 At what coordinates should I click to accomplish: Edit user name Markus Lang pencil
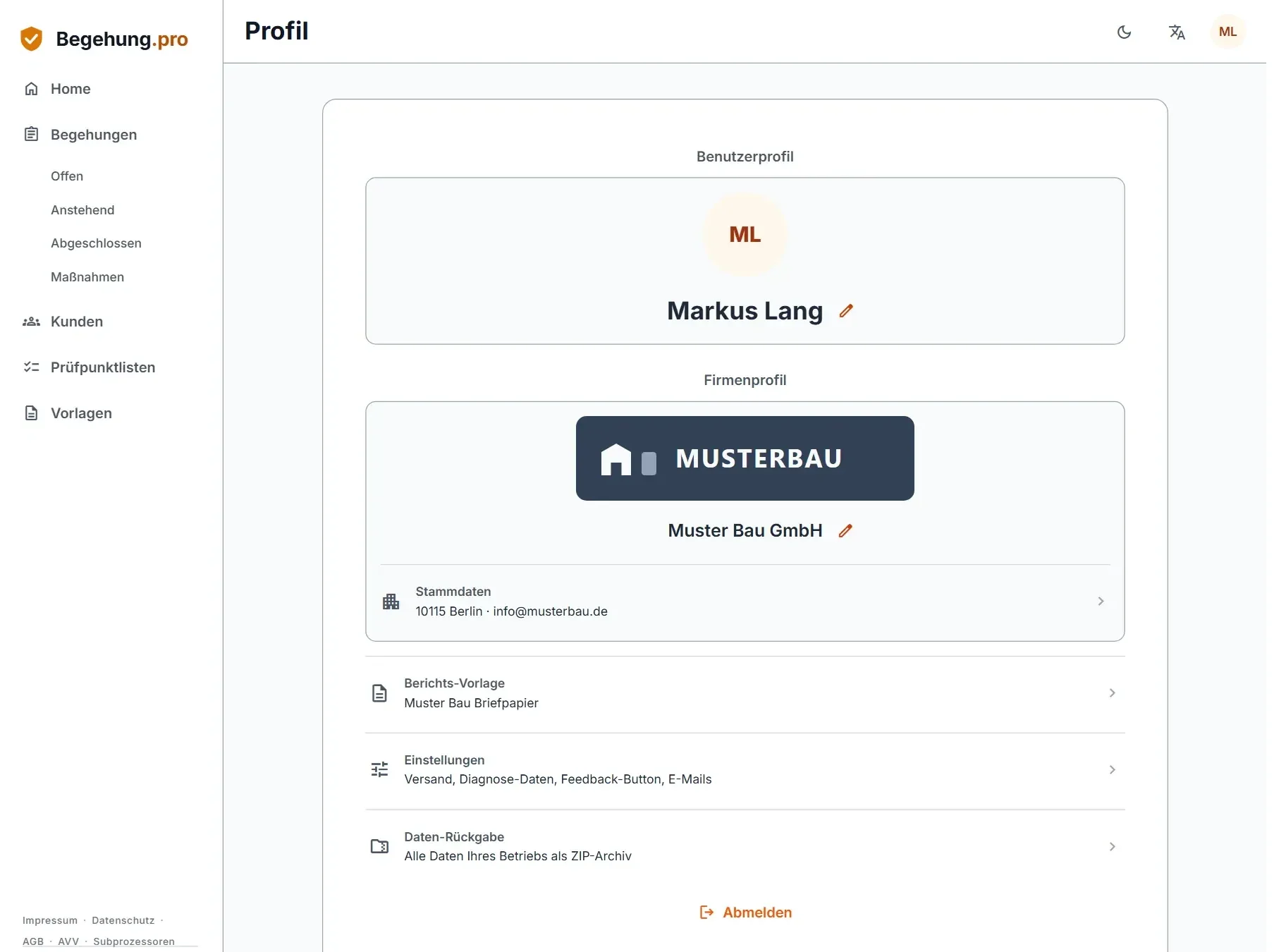click(x=846, y=310)
